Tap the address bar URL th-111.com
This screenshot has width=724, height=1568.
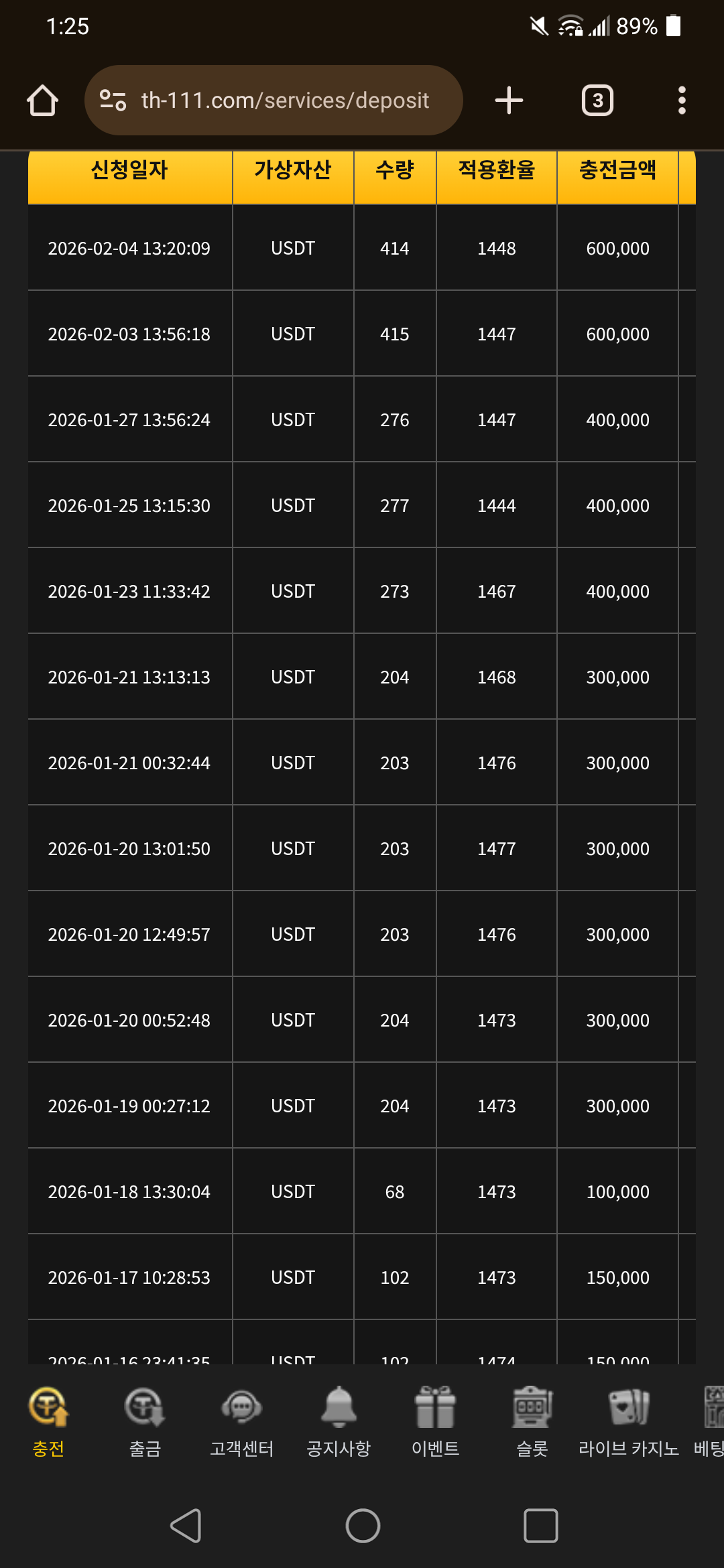(285, 101)
